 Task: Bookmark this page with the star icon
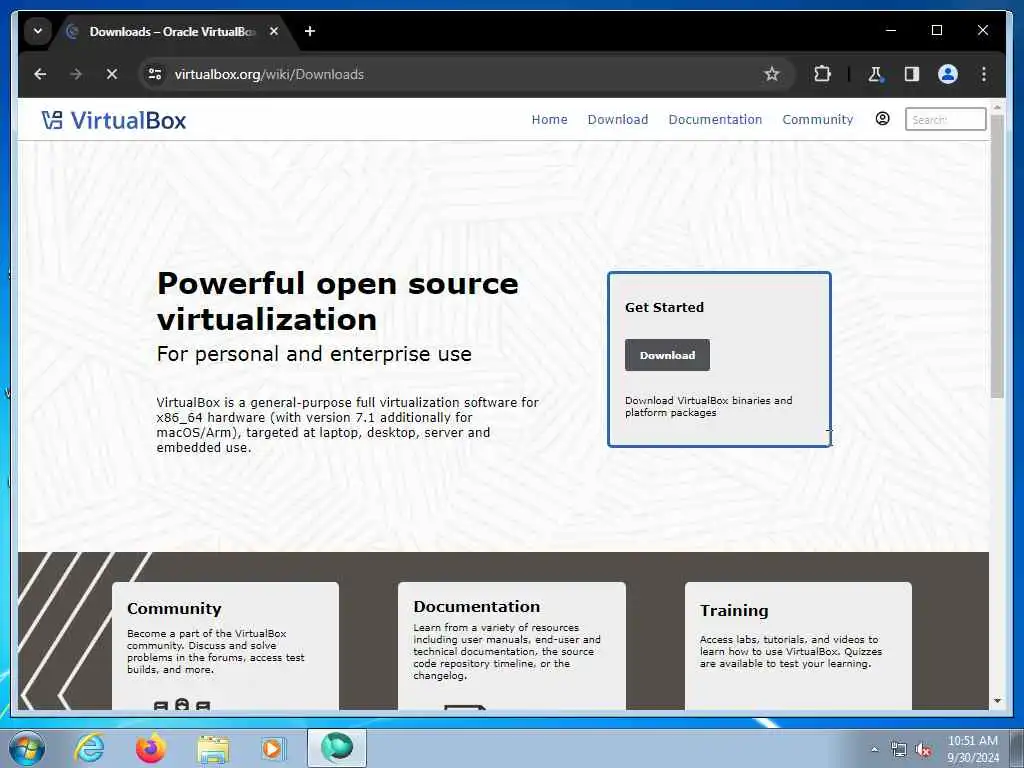pyautogui.click(x=771, y=74)
